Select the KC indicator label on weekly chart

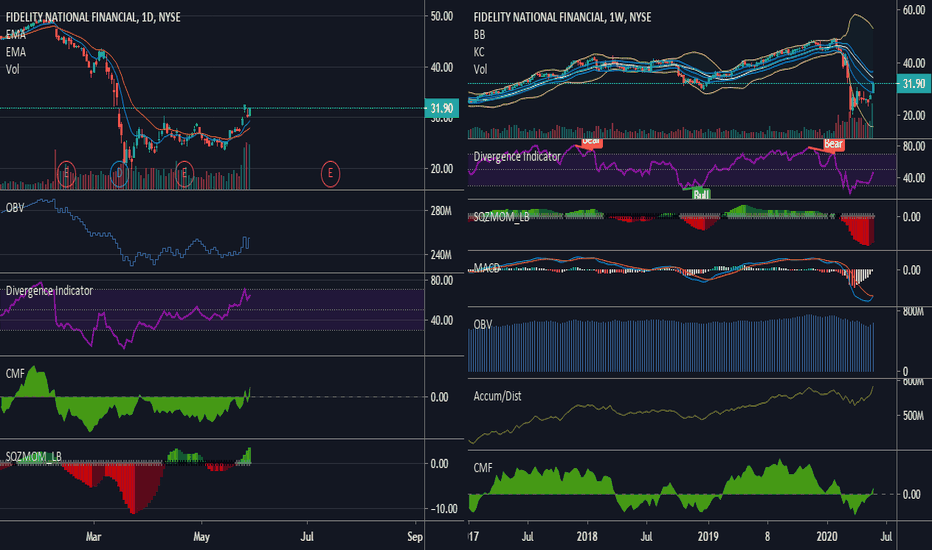point(479,52)
